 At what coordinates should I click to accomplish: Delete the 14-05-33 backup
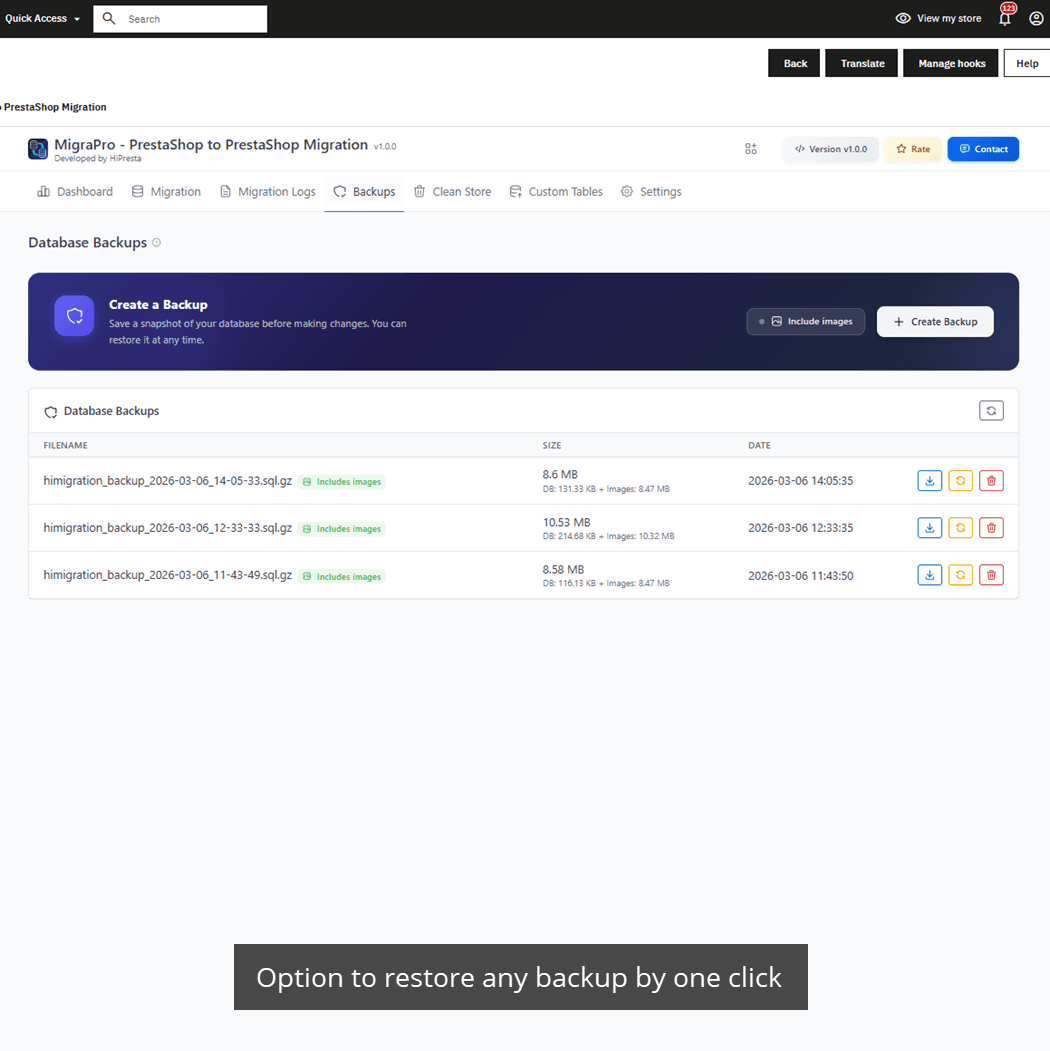[x=991, y=481]
